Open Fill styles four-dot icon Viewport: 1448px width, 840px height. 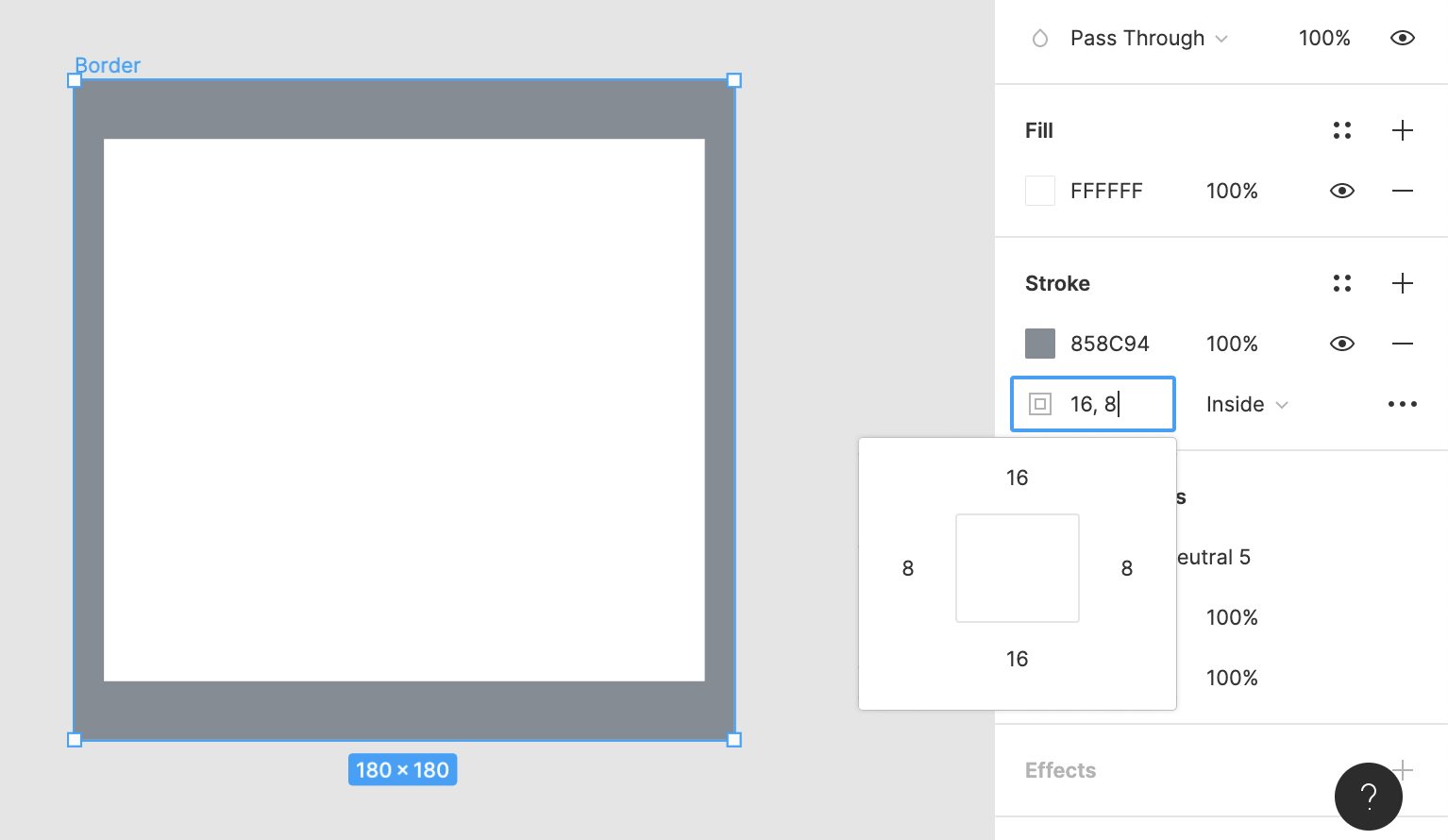coord(1341,130)
